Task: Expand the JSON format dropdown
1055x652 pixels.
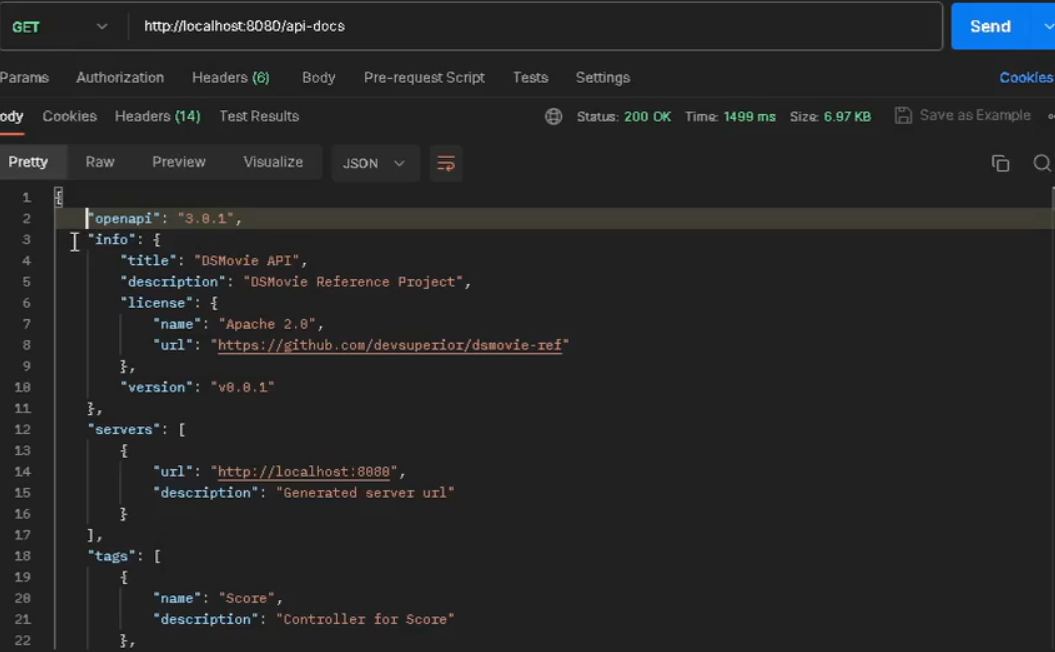Action: [x=373, y=163]
